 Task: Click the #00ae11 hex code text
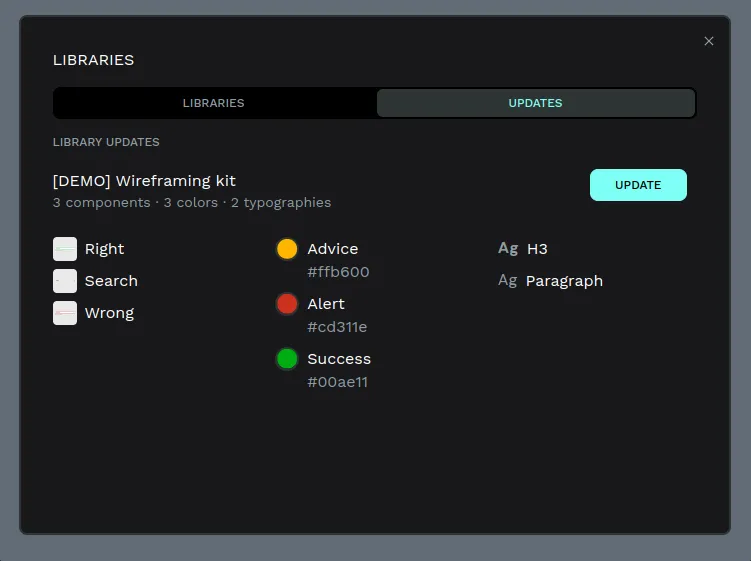337,382
